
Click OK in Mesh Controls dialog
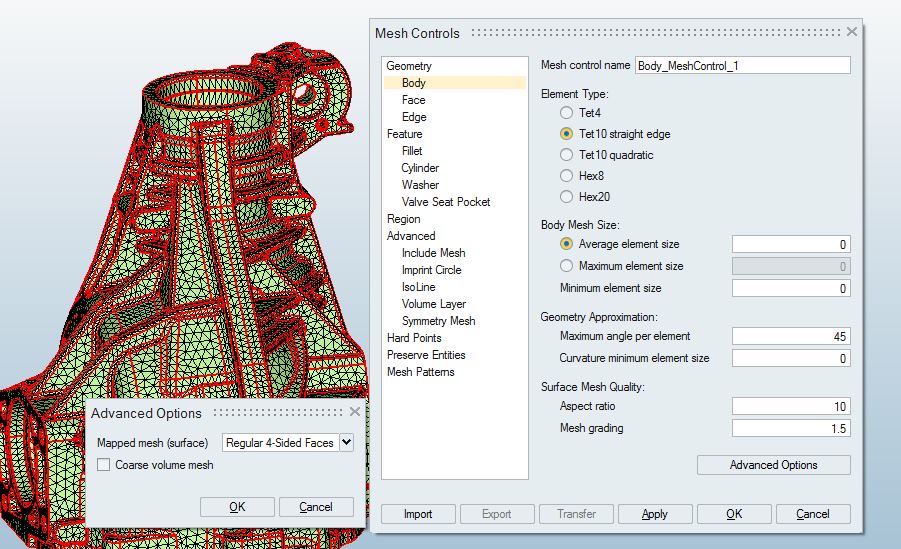(x=734, y=514)
